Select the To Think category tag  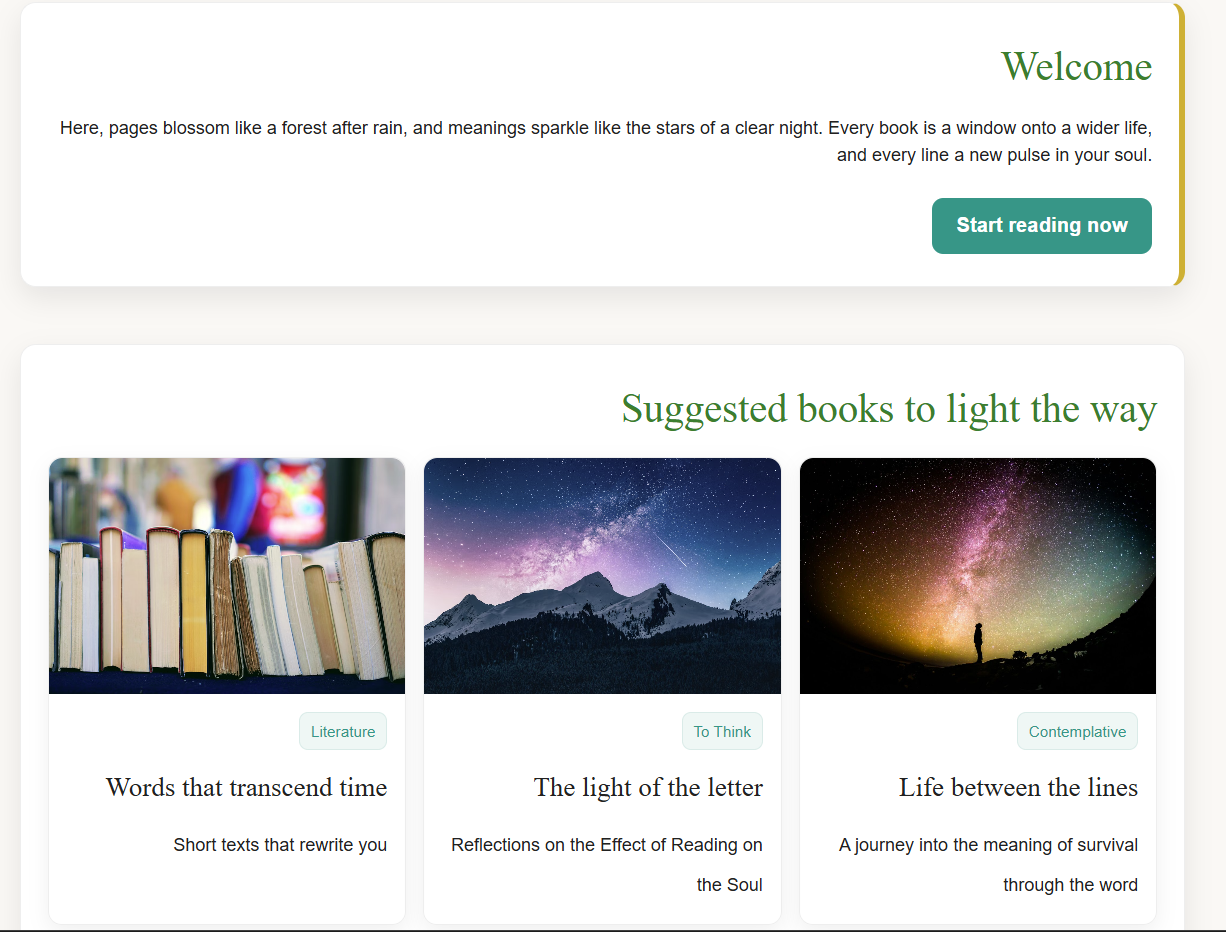(722, 731)
